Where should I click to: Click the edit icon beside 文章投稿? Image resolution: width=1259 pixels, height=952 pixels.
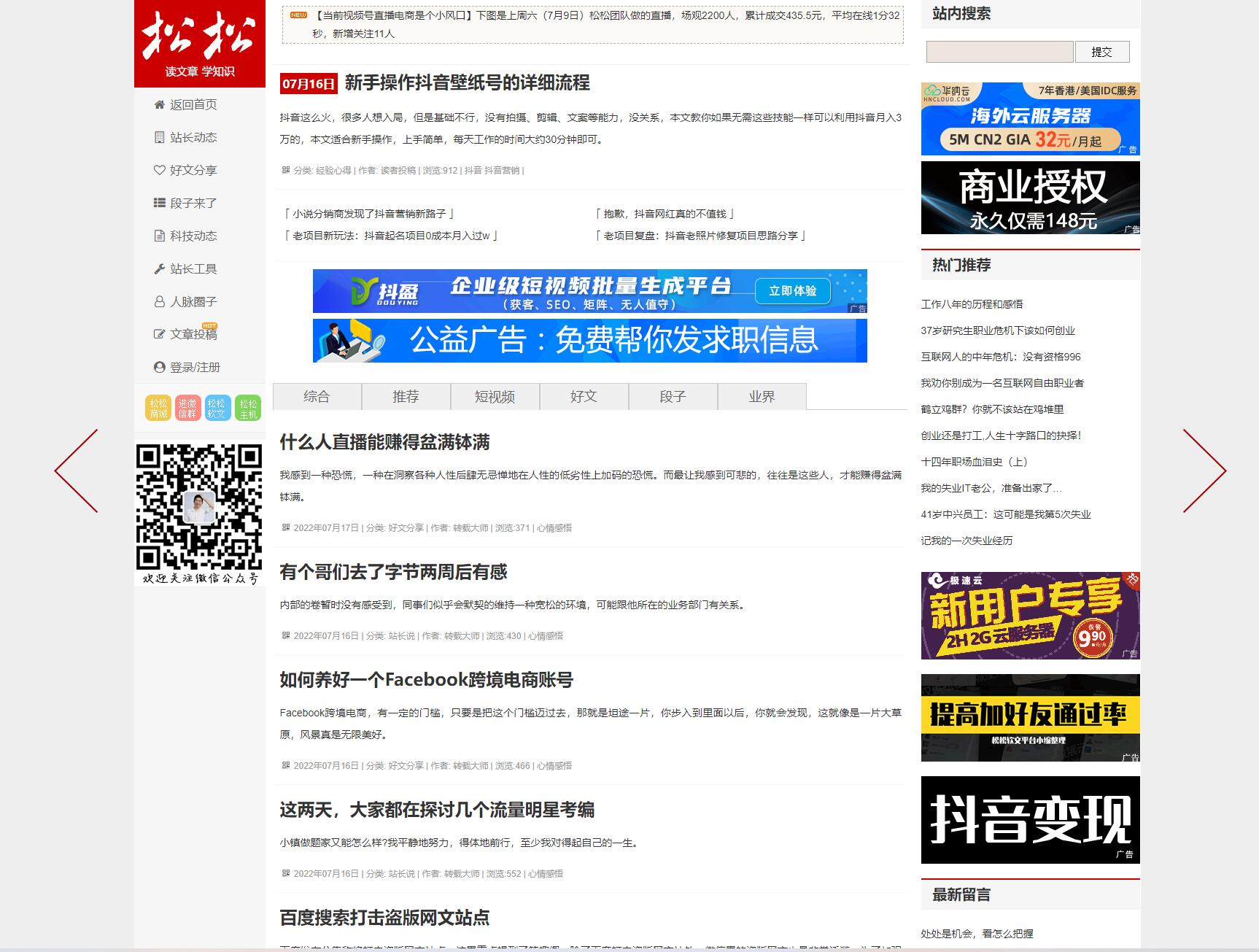tap(159, 334)
